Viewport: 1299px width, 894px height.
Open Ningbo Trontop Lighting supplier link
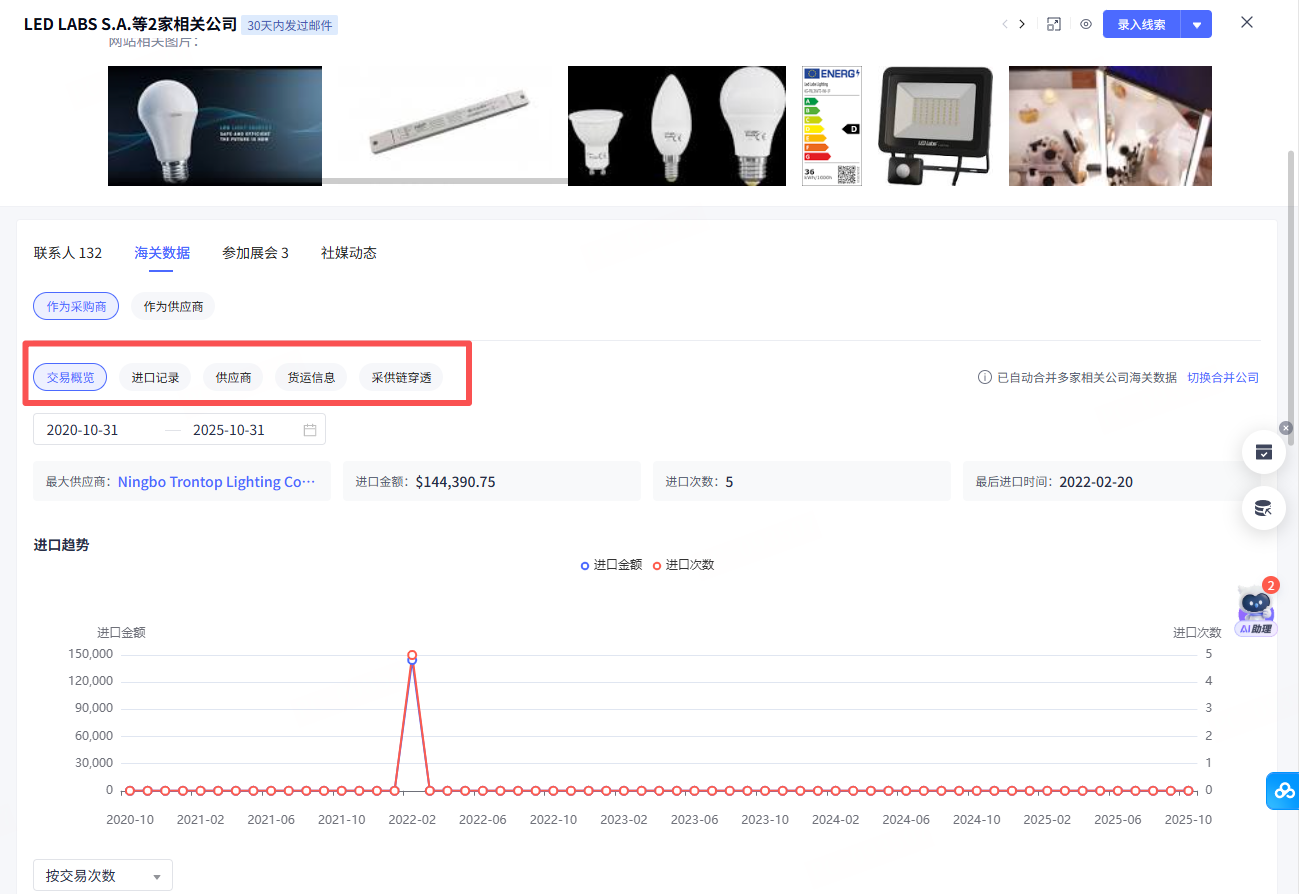pos(216,482)
